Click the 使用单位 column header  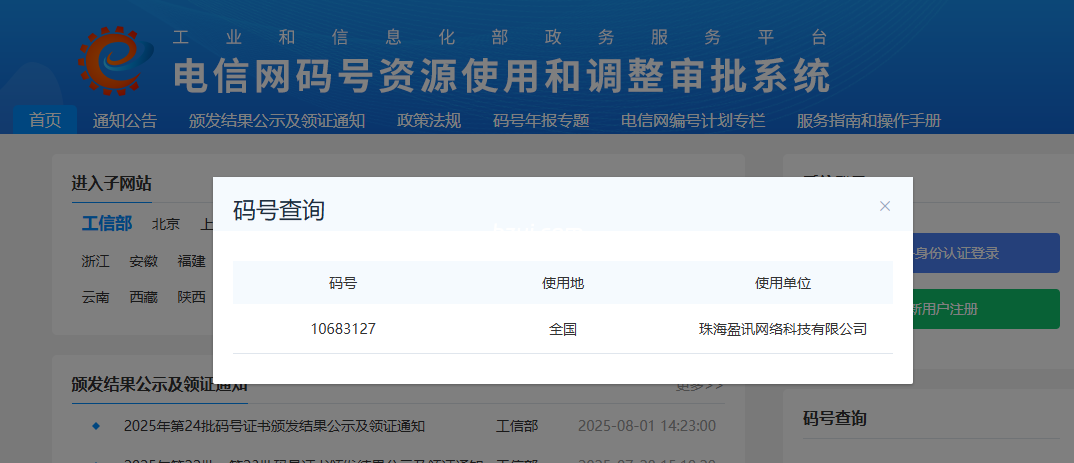[x=783, y=283]
